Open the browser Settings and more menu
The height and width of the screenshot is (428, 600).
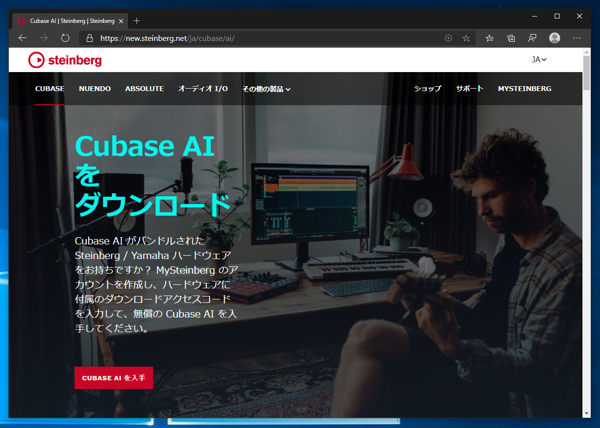click(577, 38)
